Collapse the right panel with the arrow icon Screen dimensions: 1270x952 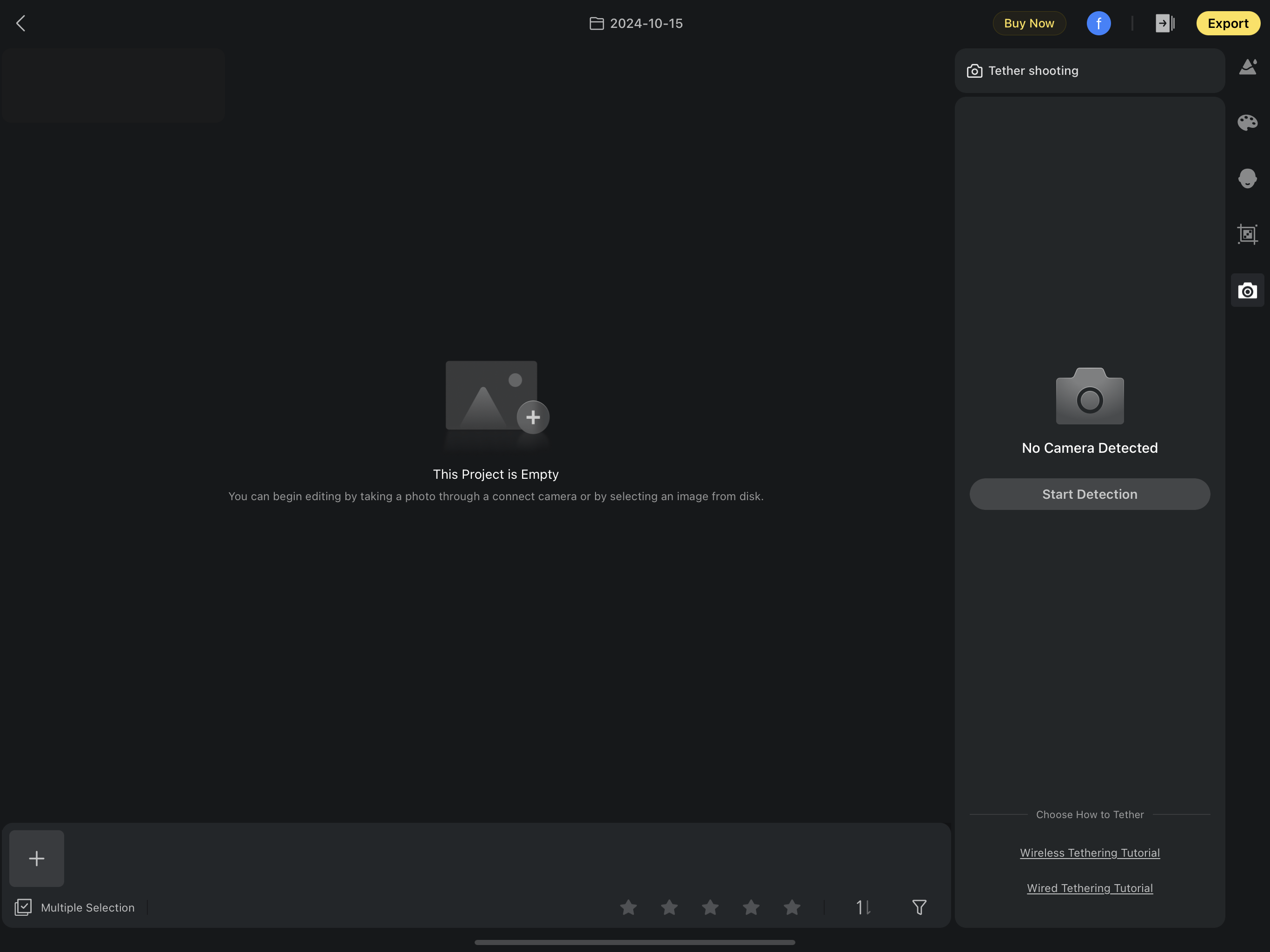tap(1165, 24)
